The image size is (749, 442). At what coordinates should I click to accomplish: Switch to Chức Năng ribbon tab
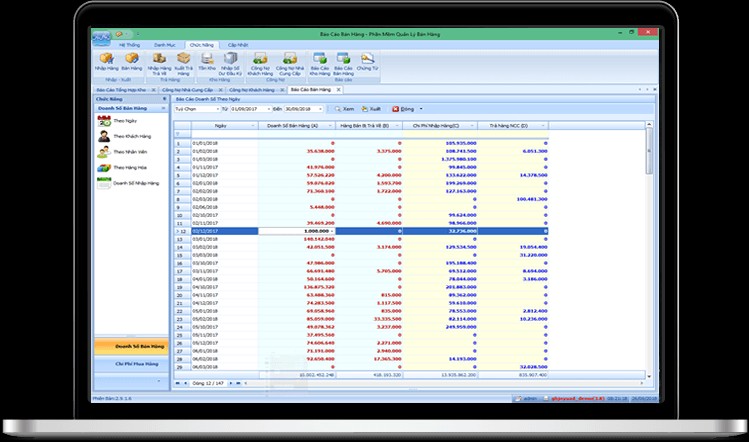pos(202,45)
